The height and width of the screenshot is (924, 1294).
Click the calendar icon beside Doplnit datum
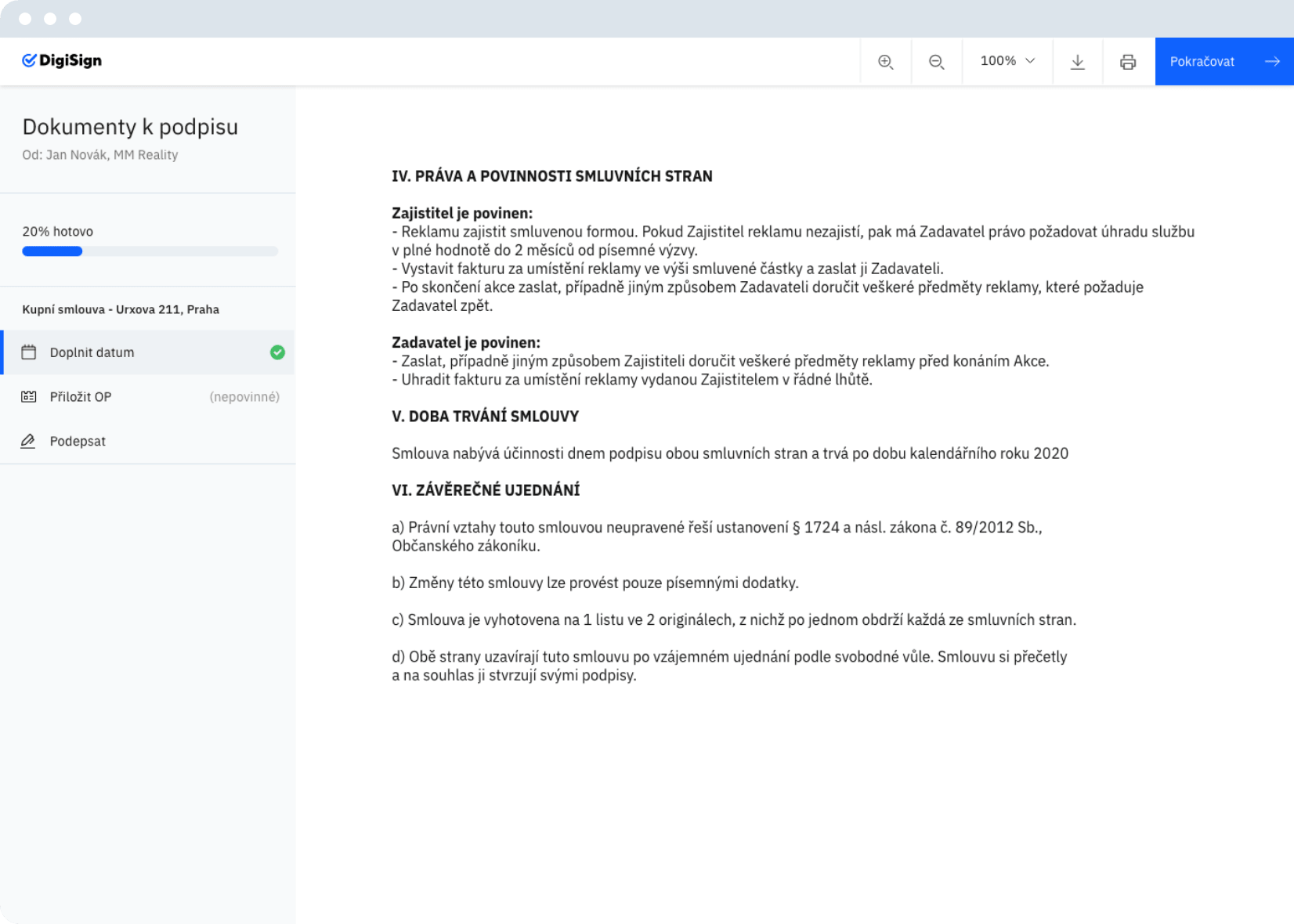[29, 352]
